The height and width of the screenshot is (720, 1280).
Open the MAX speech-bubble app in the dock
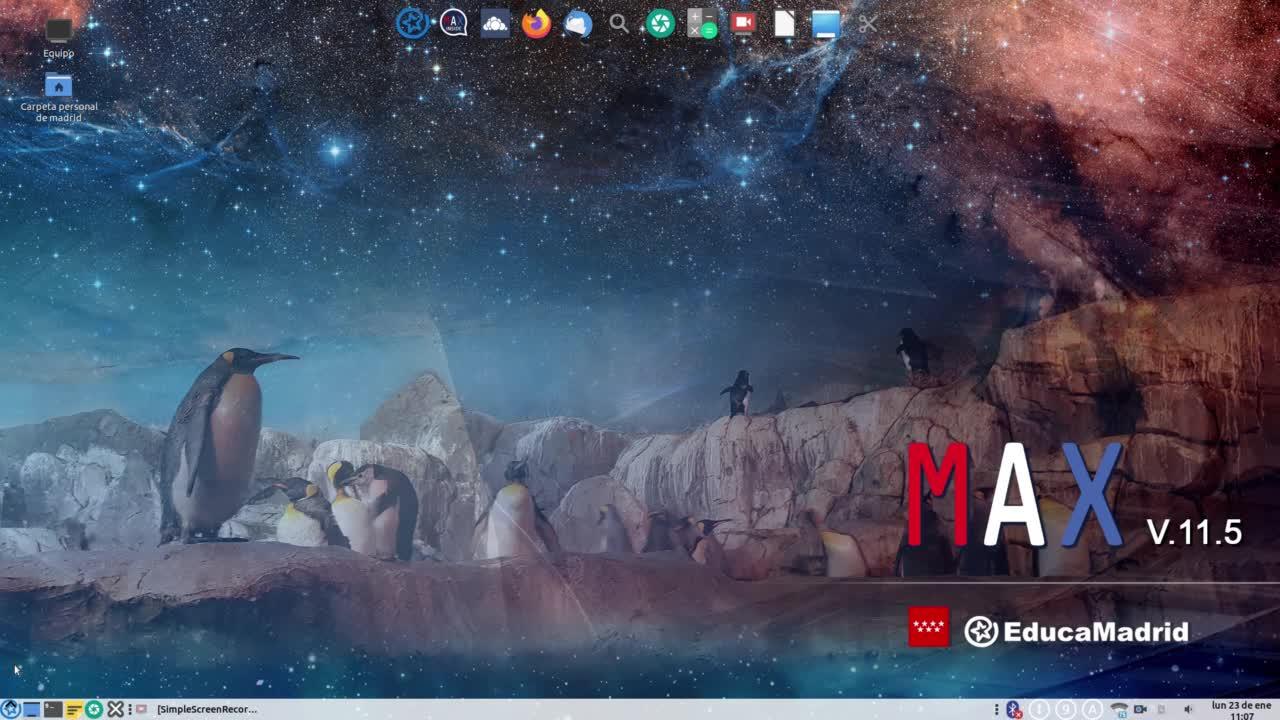pos(454,23)
